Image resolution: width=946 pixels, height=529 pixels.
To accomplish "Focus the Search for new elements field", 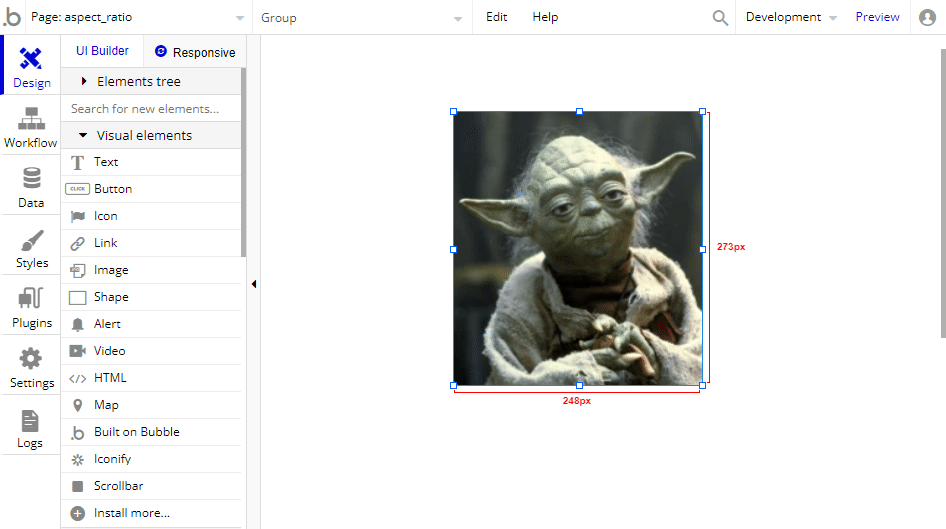I will click(151, 109).
